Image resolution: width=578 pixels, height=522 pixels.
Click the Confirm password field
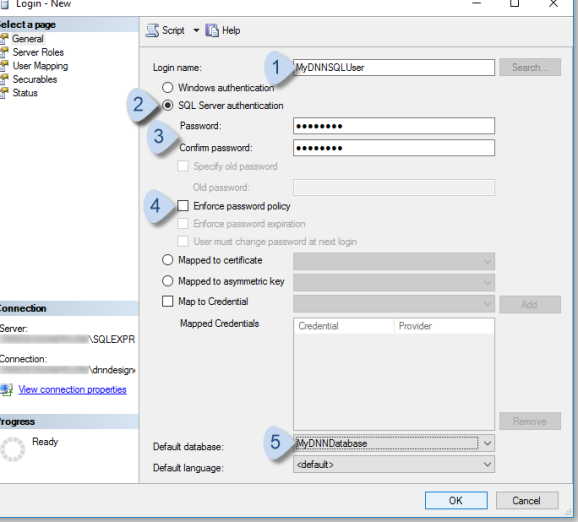point(394,148)
